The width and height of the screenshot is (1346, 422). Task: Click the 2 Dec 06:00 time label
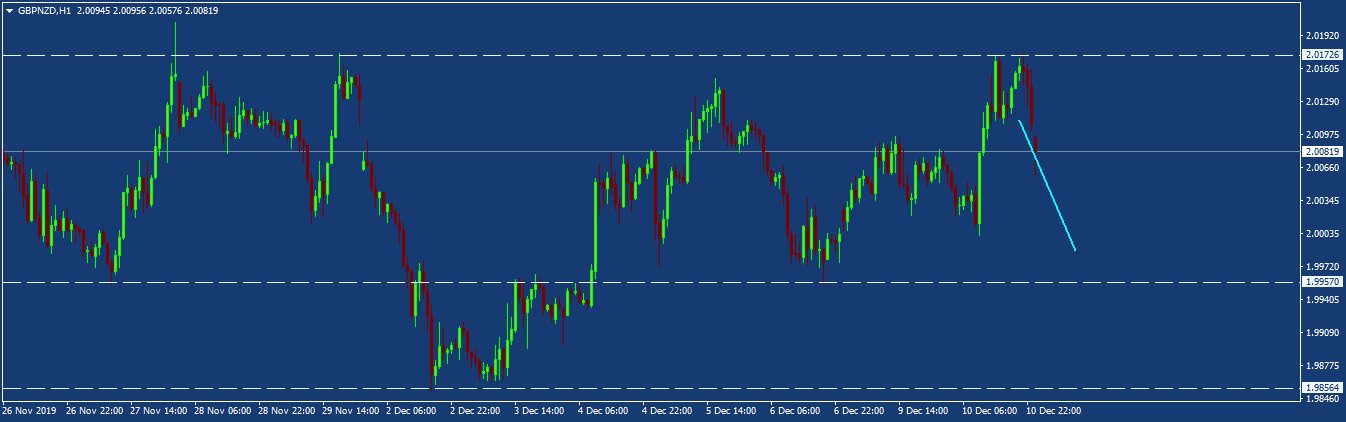click(x=411, y=411)
